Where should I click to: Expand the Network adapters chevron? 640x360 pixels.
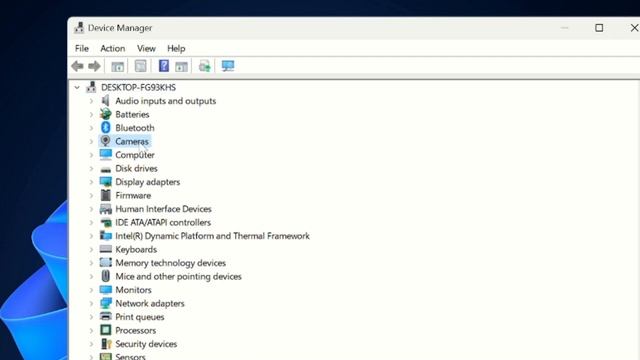91,303
